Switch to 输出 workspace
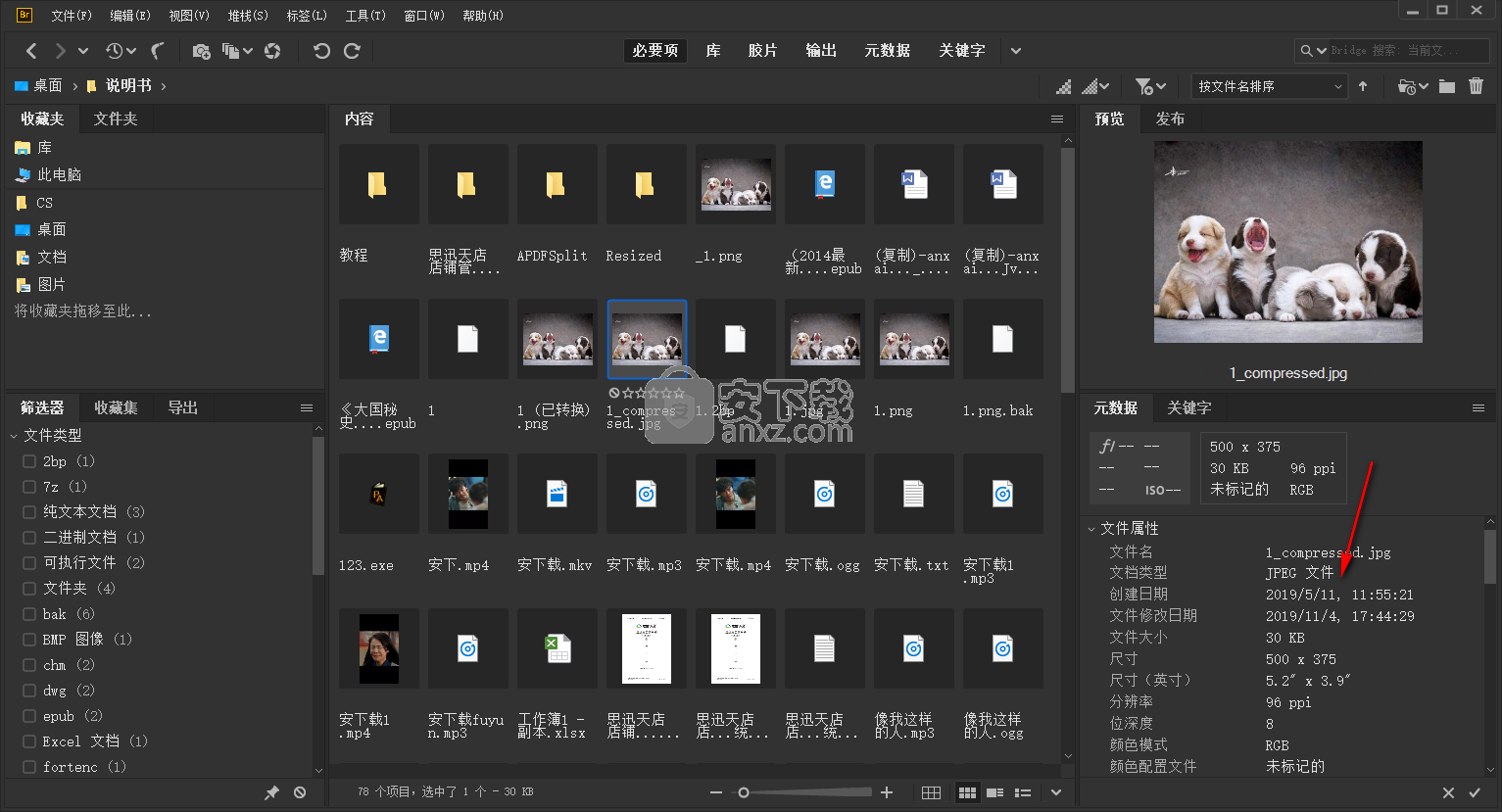This screenshot has width=1502, height=812. pos(821,51)
